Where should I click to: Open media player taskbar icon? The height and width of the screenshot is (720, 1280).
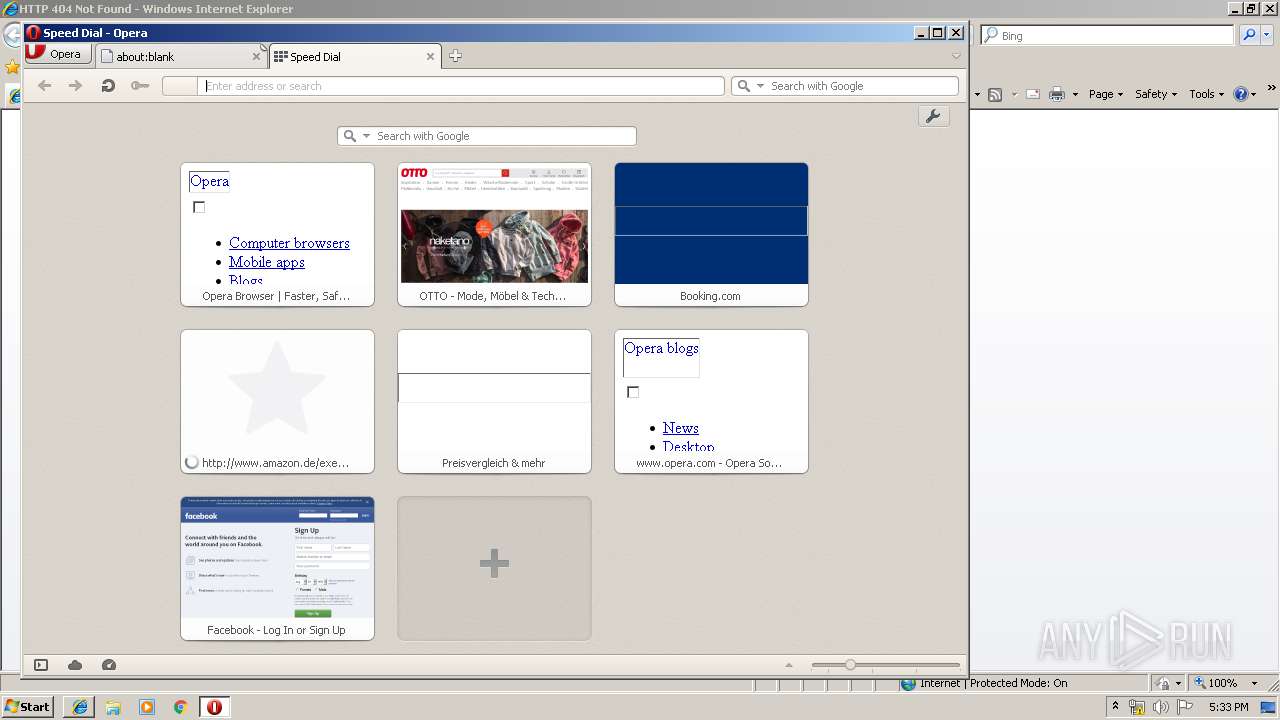[x=147, y=707]
